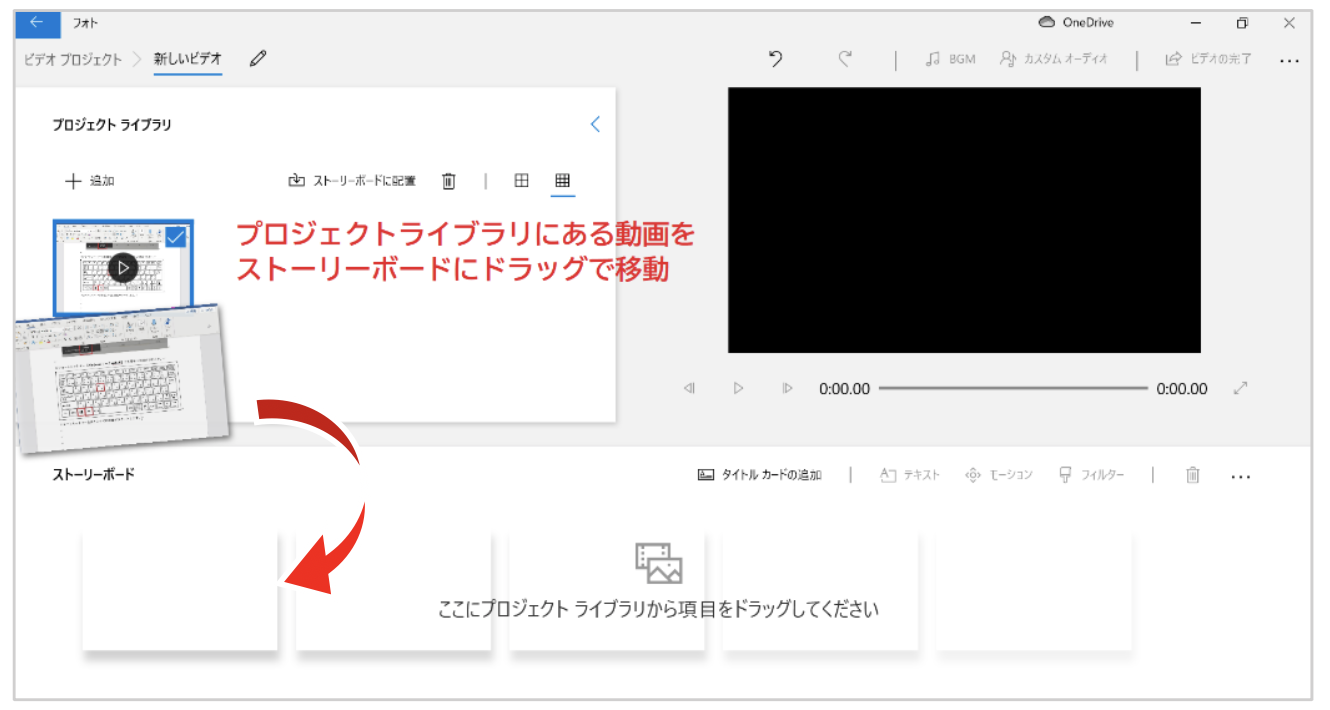Screen dimensions: 1330x710
Task: Click the preview video black area
Action: coord(964,220)
